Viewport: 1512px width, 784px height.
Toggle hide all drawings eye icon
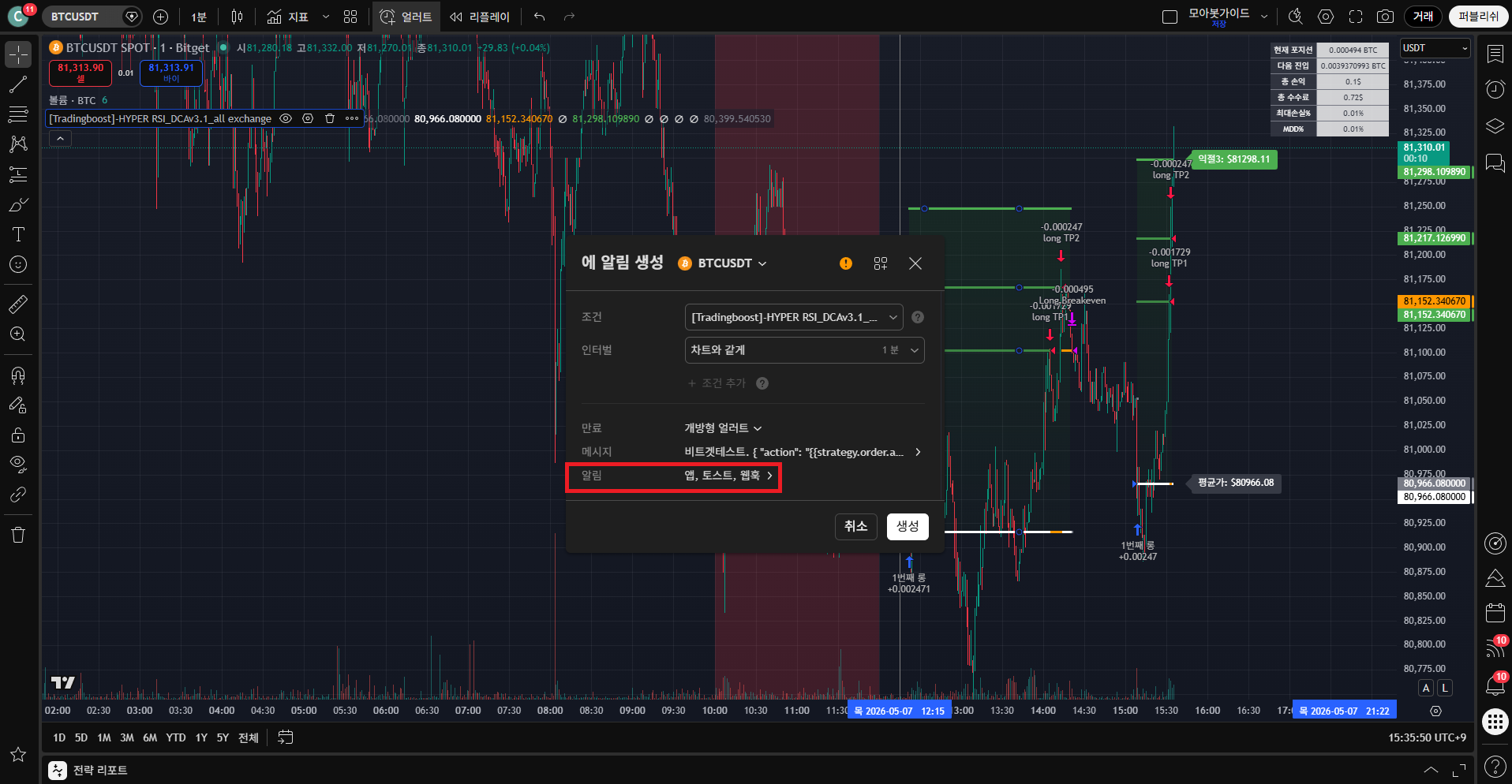point(18,464)
